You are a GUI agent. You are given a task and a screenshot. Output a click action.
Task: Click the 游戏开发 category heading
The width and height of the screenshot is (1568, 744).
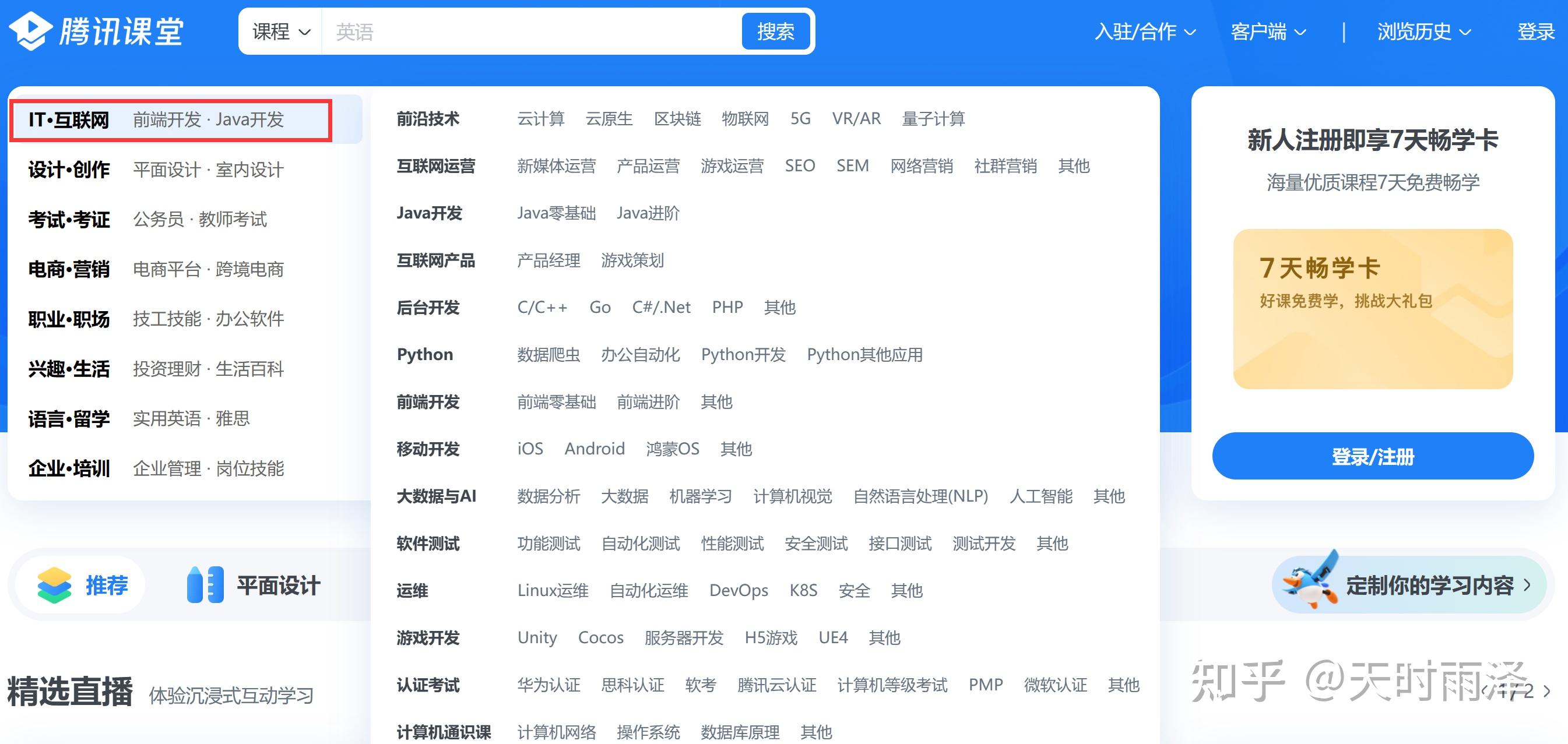coord(428,637)
